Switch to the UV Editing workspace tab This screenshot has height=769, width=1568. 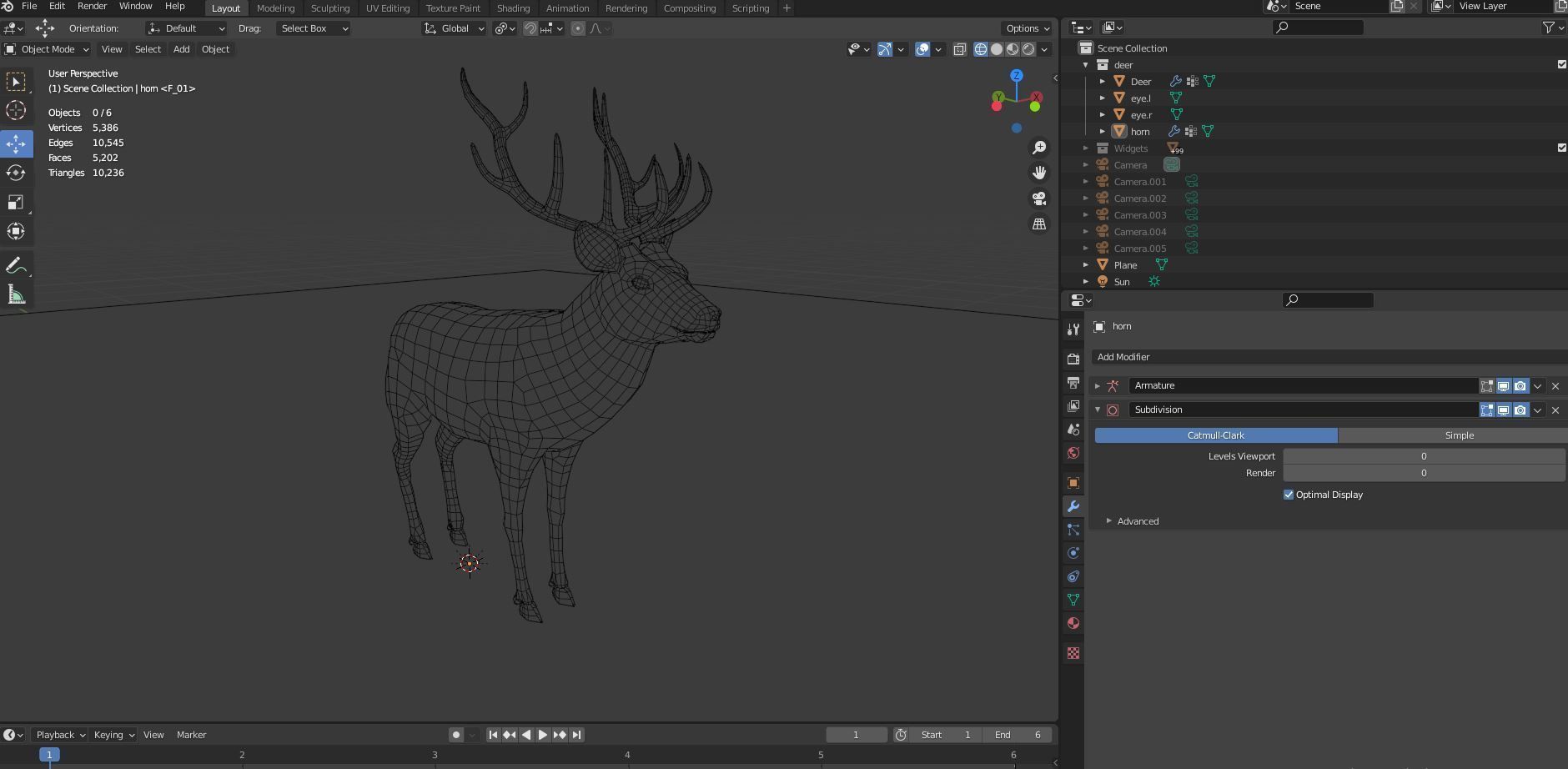[x=388, y=8]
